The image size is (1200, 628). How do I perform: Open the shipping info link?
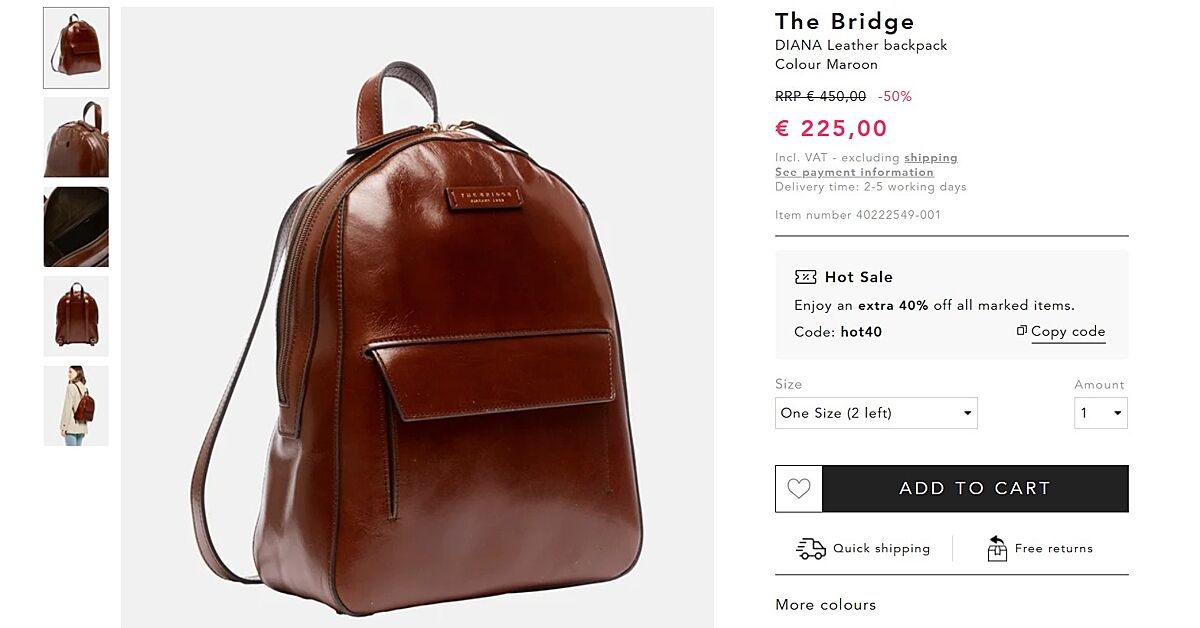pyautogui.click(x=931, y=158)
